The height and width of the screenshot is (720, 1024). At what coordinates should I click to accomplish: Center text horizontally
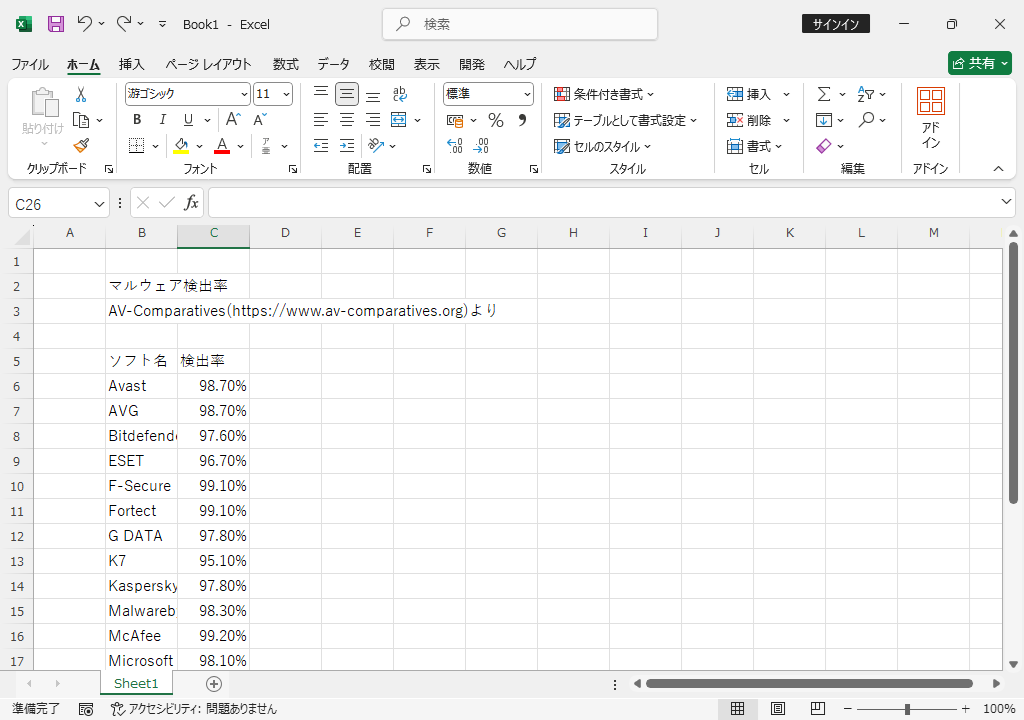pos(347,120)
